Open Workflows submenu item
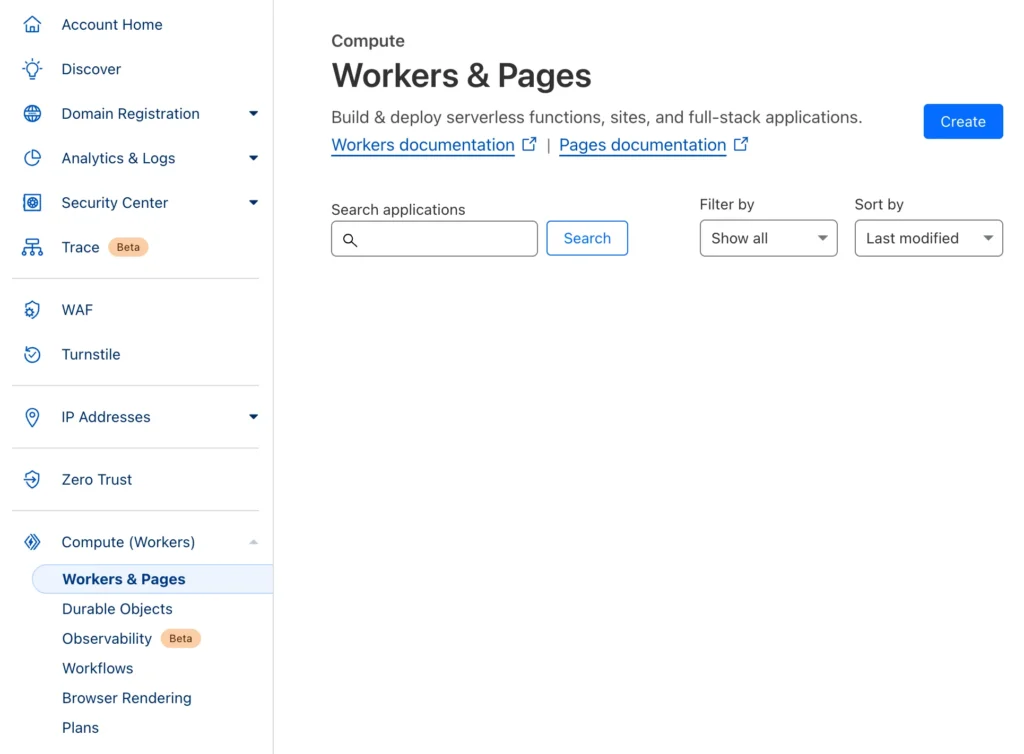 point(97,668)
